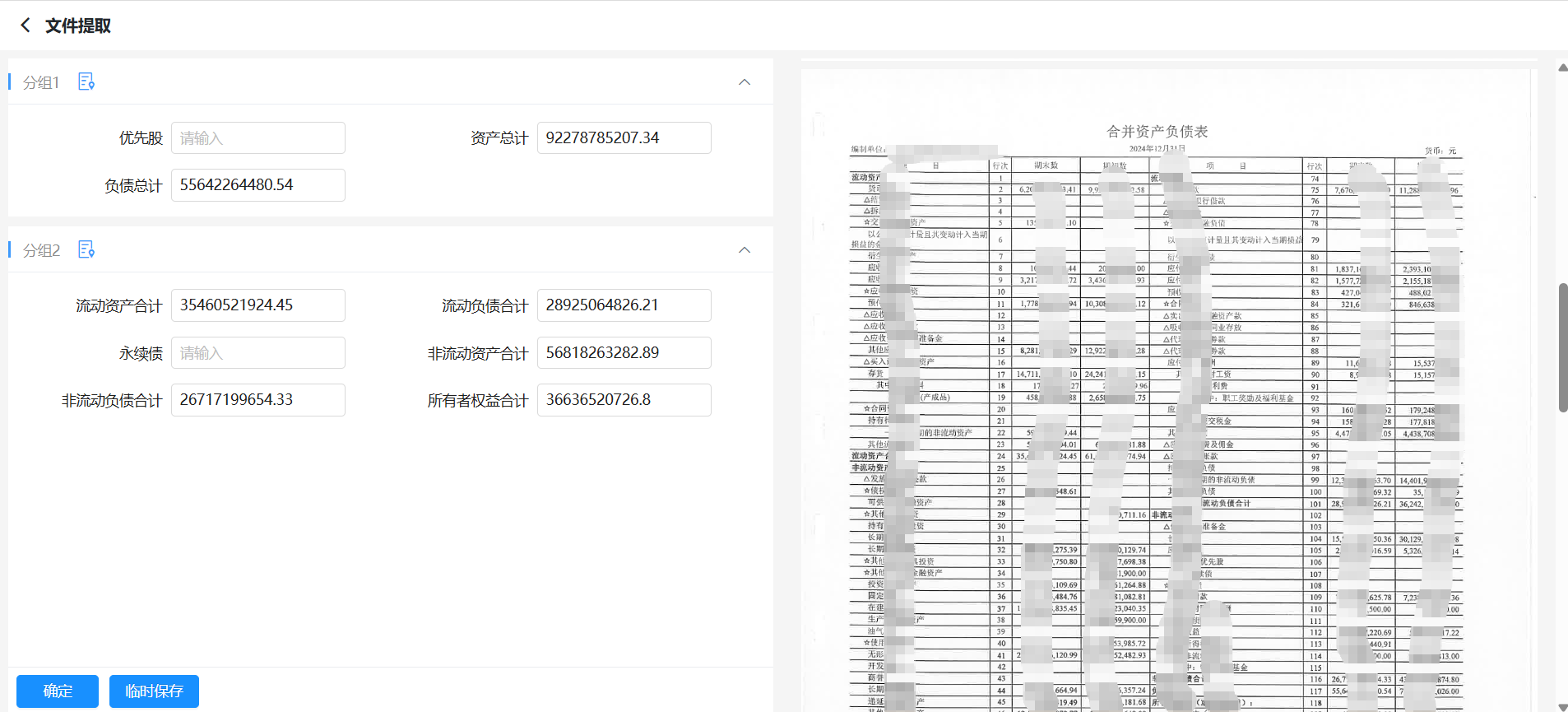Click the scroll-down arrow of preview

point(1562,706)
